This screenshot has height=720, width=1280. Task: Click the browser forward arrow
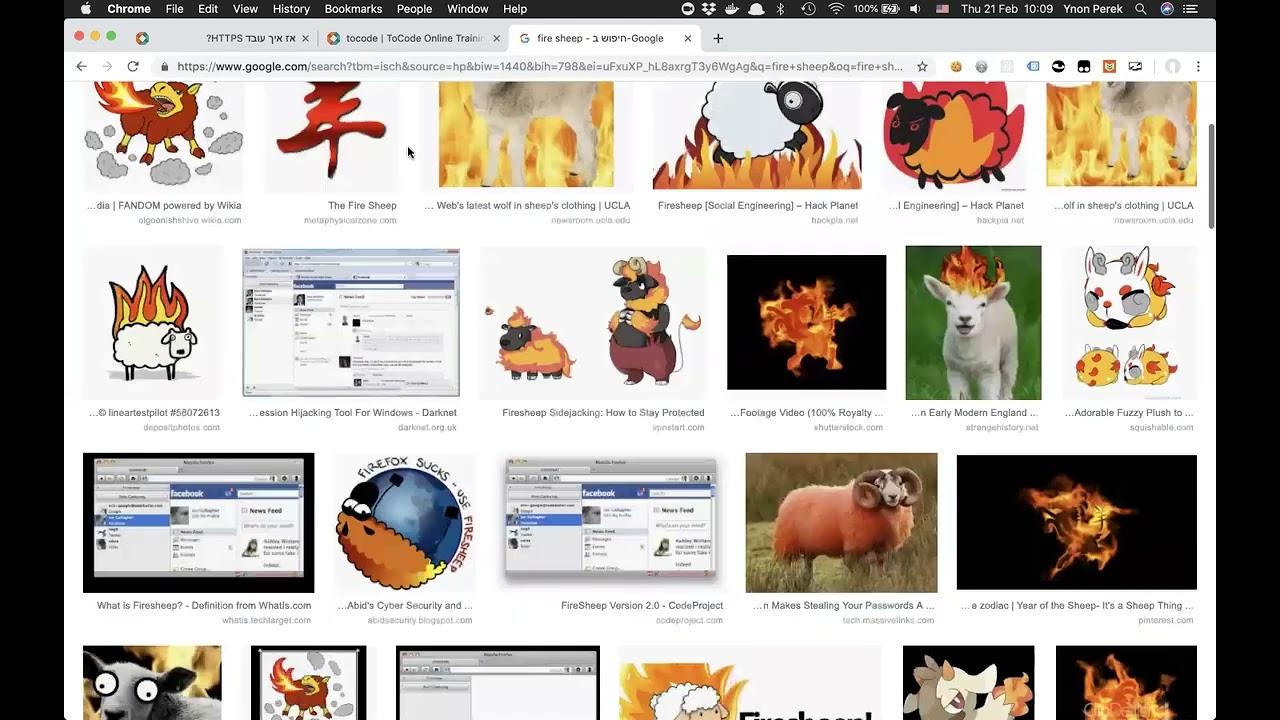tap(107, 66)
